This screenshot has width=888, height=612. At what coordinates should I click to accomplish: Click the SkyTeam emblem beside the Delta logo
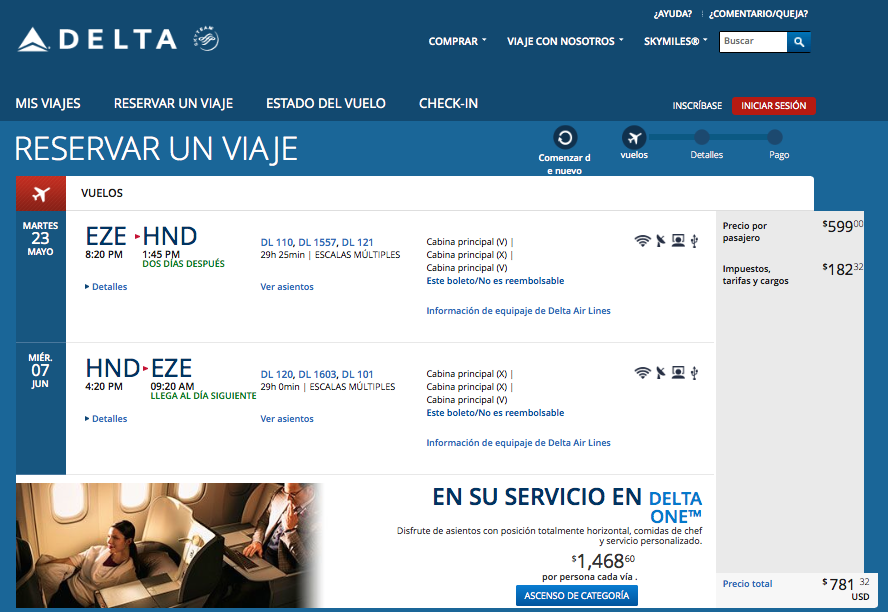206,38
